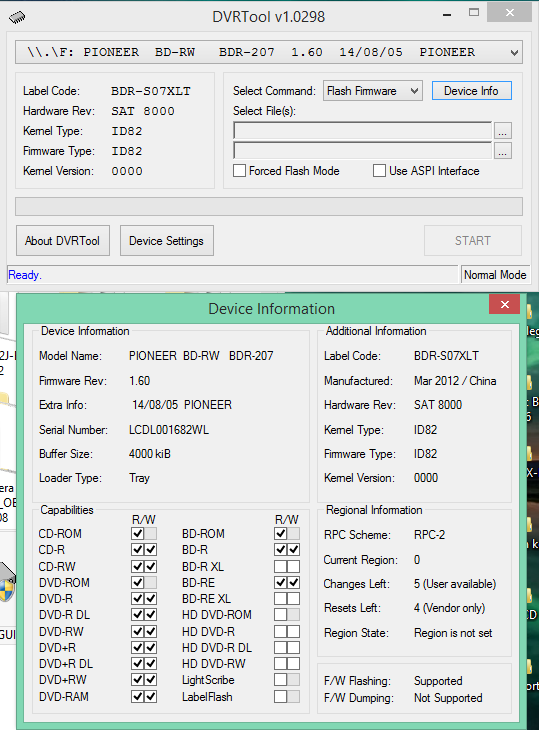Toggle HD DVD-ROM read checkbox
The width and height of the screenshot is (539, 730).
pos(280,615)
